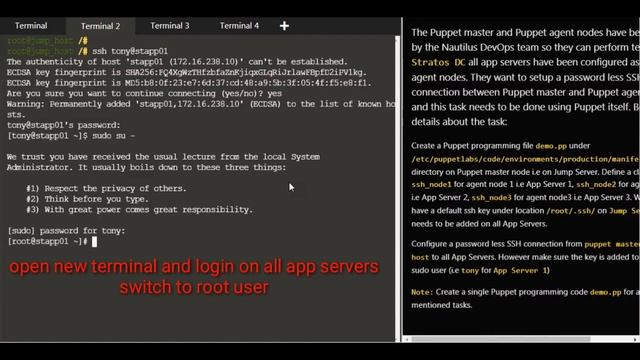640x360 pixels.
Task: Click 'tony@stapp01's password:' line
Action: click(x=64, y=125)
